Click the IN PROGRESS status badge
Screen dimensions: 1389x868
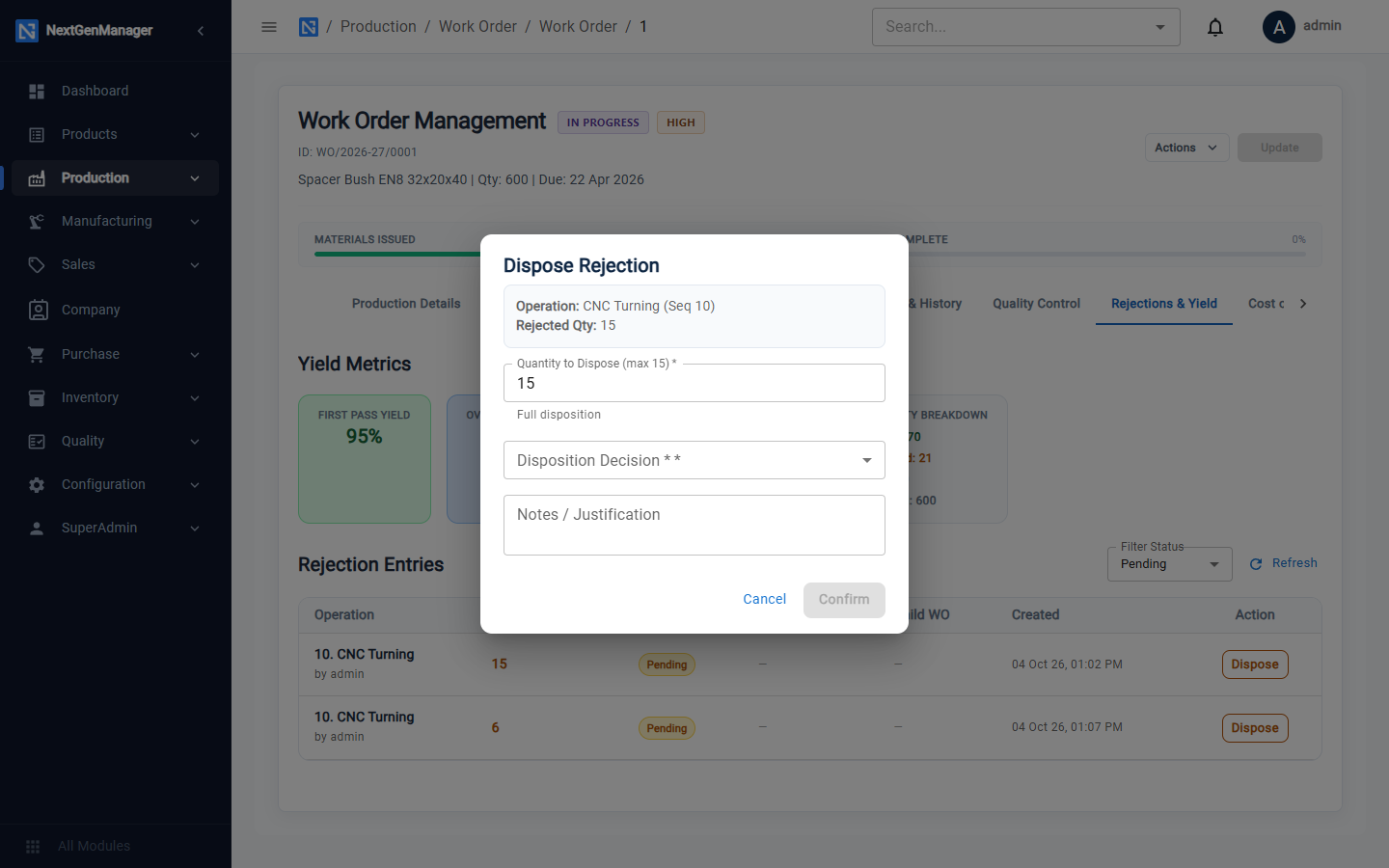pyautogui.click(x=603, y=122)
